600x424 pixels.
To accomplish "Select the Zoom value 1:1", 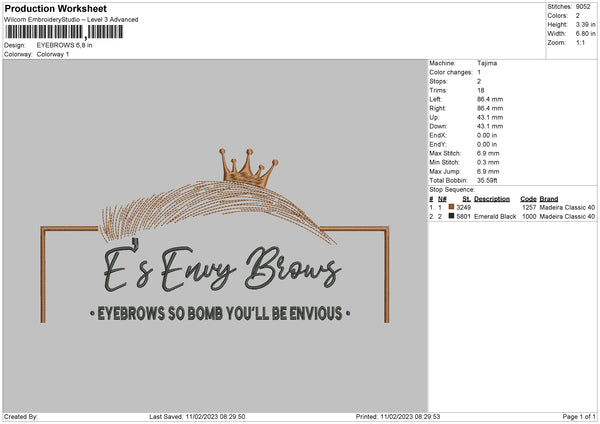I will pos(580,43).
